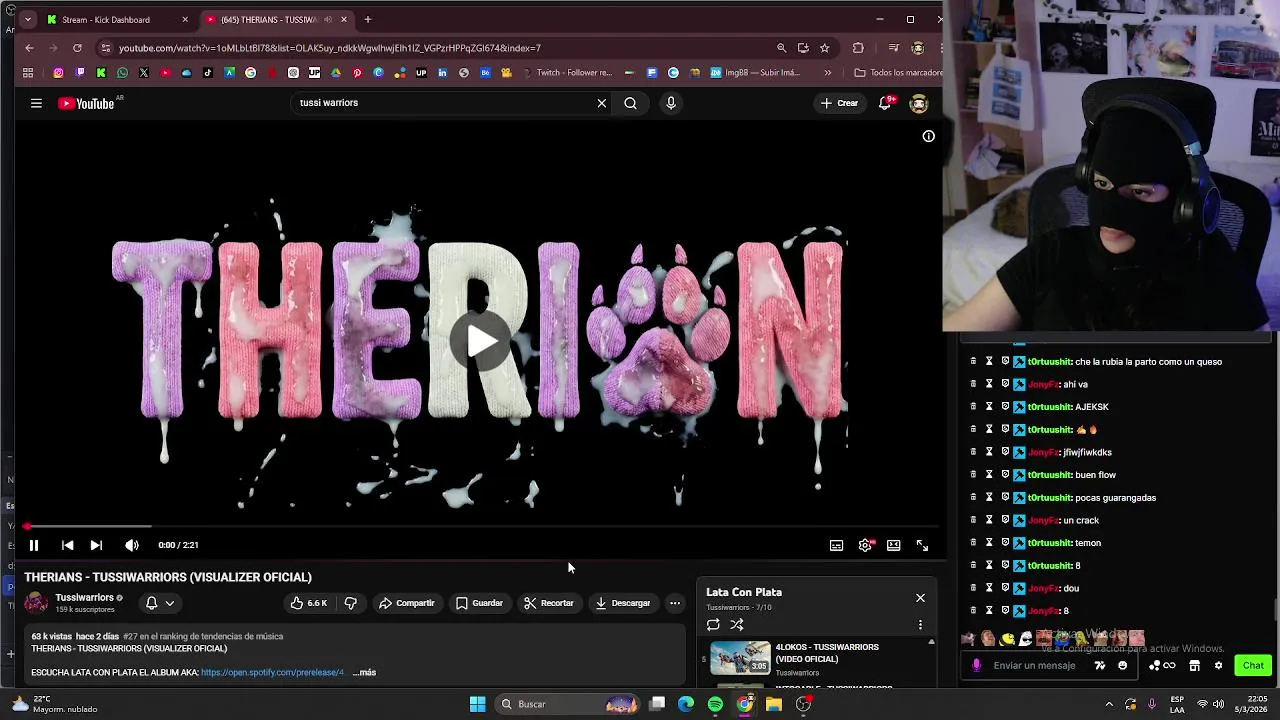Image resolution: width=1280 pixels, height=720 pixels.
Task: Dislike the THERIANS video
Action: click(x=350, y=603)
